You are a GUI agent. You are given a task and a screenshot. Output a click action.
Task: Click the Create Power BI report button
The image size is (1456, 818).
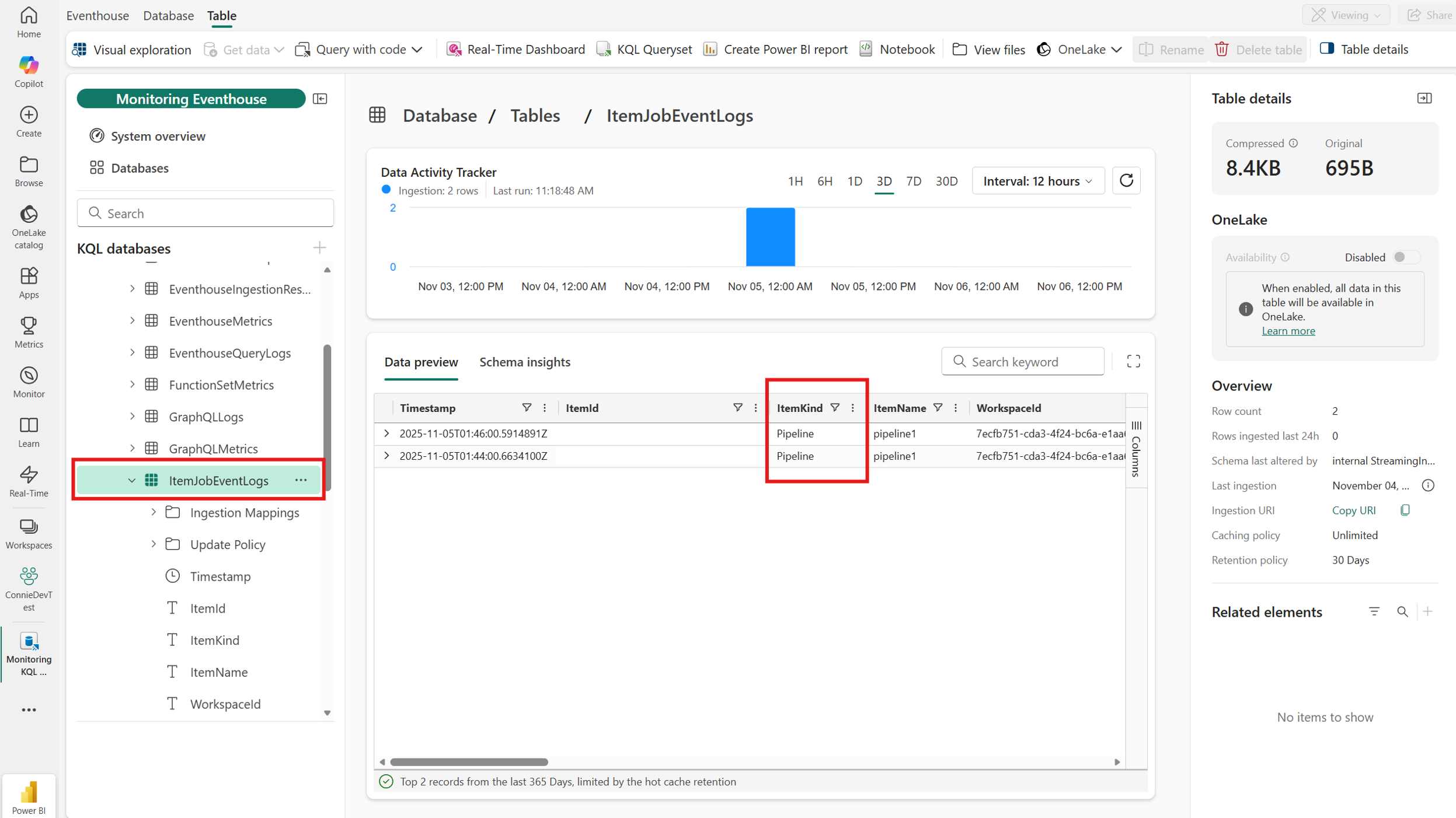[x=775, y=50]
